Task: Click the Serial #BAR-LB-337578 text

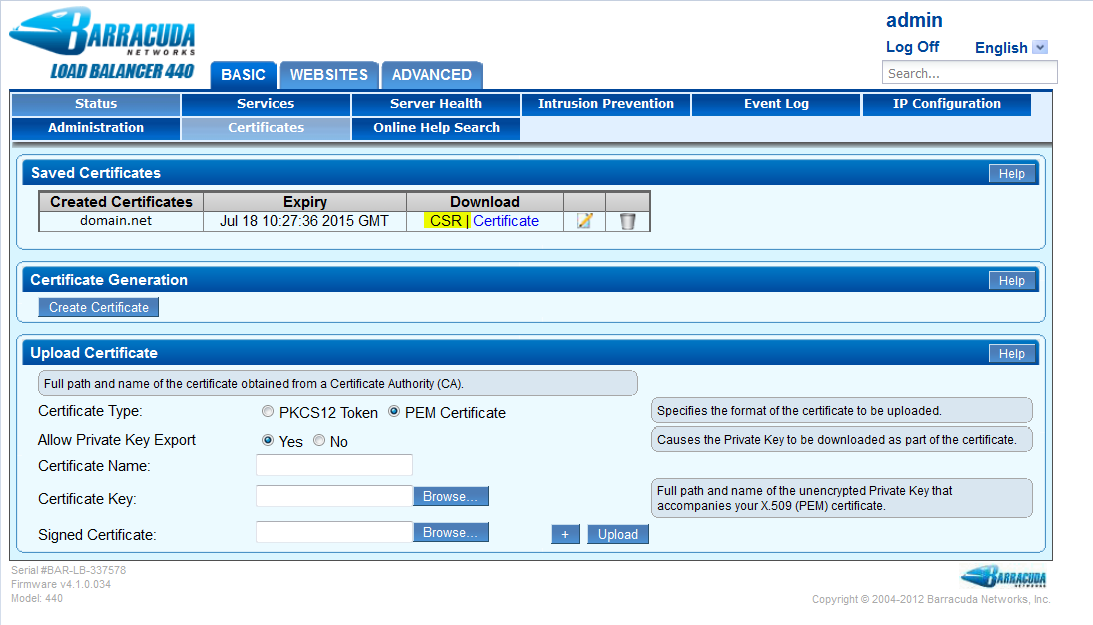Action: click(x=68, y=570)
